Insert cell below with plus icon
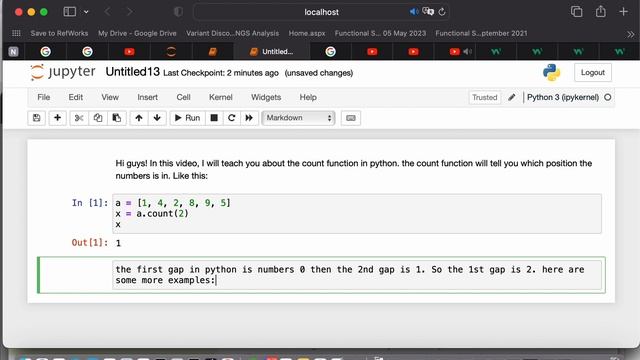This screenshot has height=360, width=640. [58, 118]
